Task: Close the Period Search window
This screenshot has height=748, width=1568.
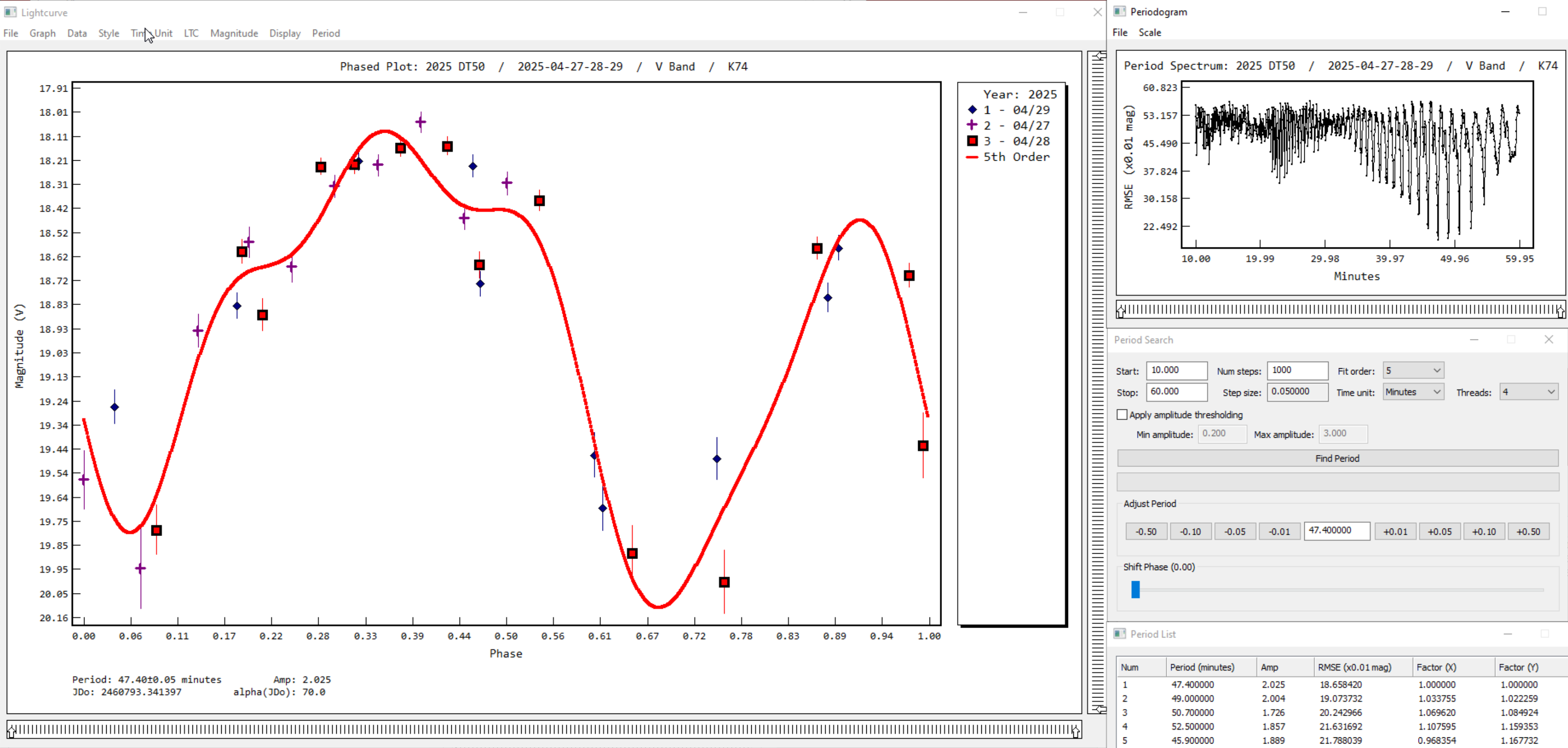Action: [x=1549, y=339]
